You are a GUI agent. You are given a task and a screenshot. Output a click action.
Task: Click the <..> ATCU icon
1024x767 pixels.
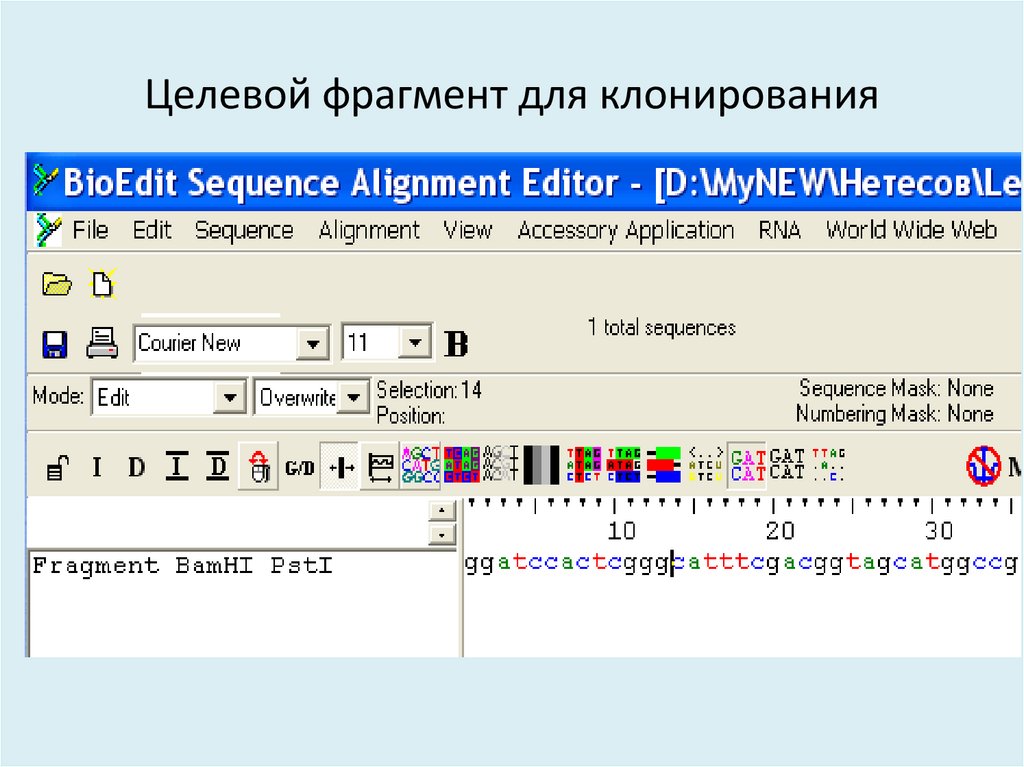705,465
